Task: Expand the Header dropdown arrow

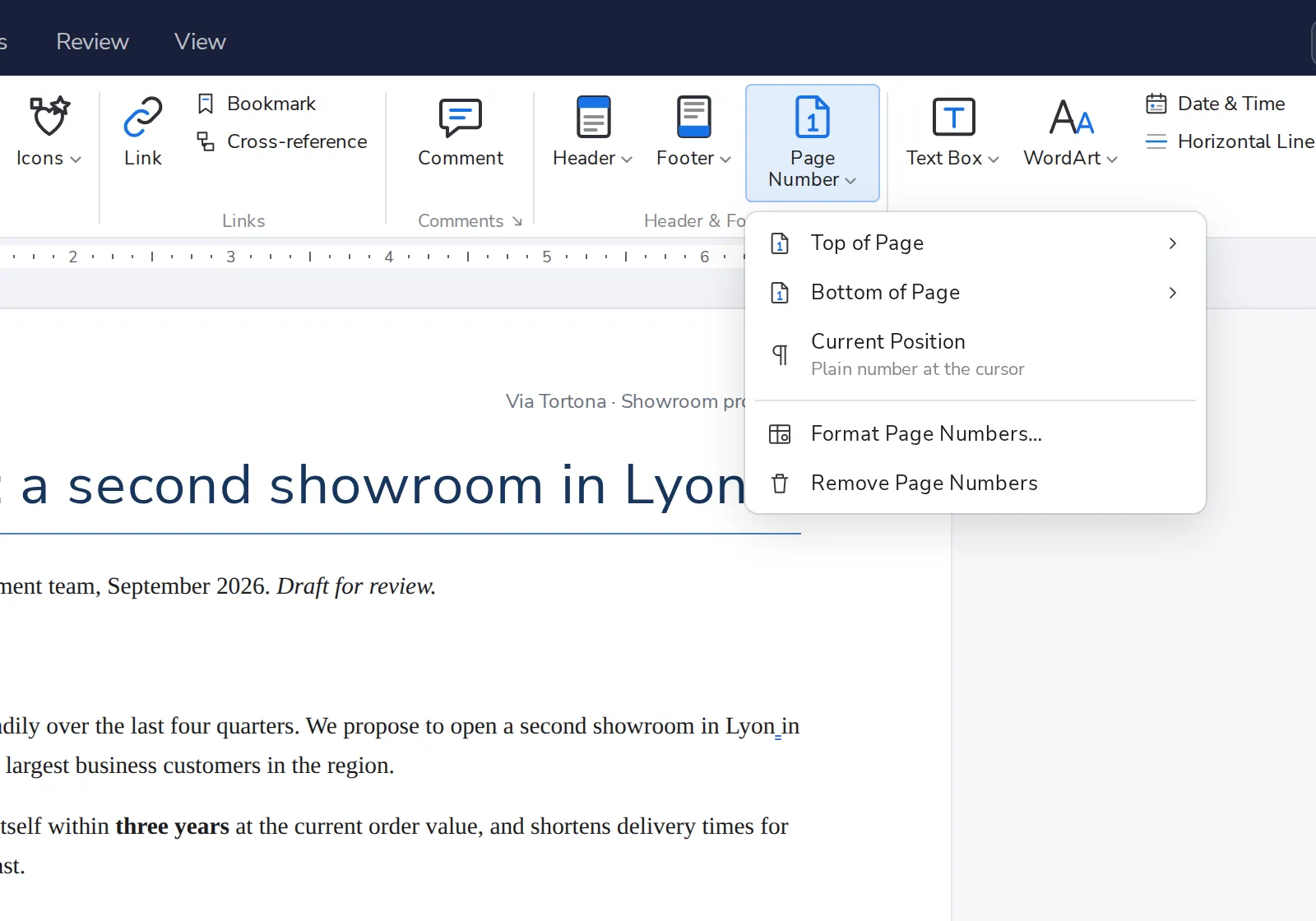Action: [627, 160]
